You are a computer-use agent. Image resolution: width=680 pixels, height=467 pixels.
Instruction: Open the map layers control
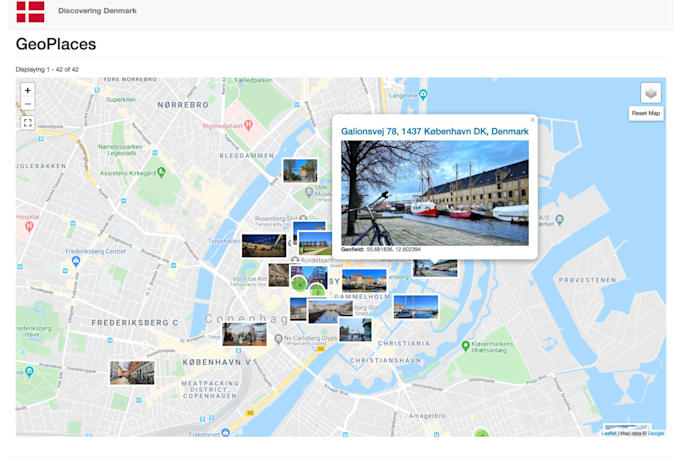pos(650,93)
